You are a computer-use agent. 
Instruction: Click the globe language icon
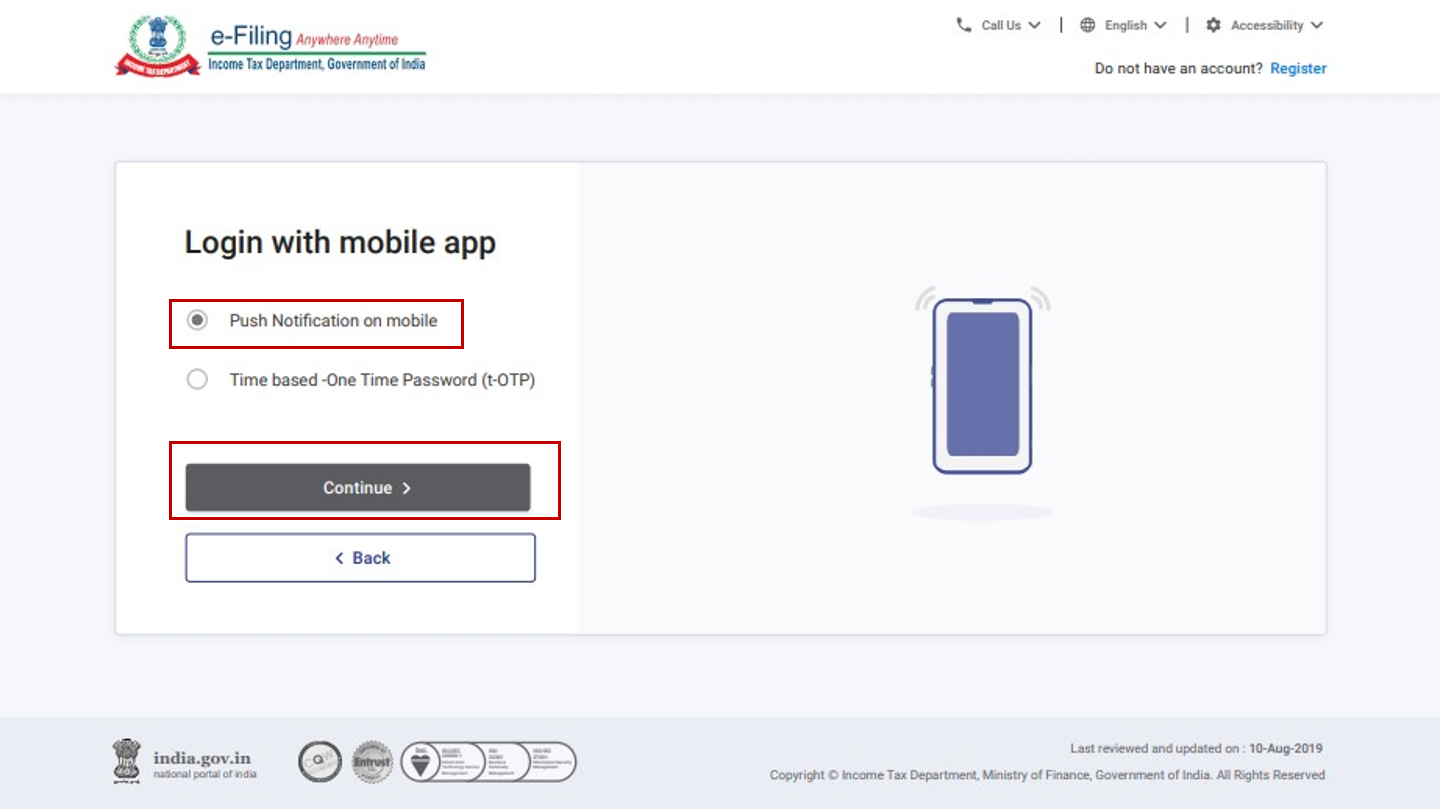pos(1087,25)
